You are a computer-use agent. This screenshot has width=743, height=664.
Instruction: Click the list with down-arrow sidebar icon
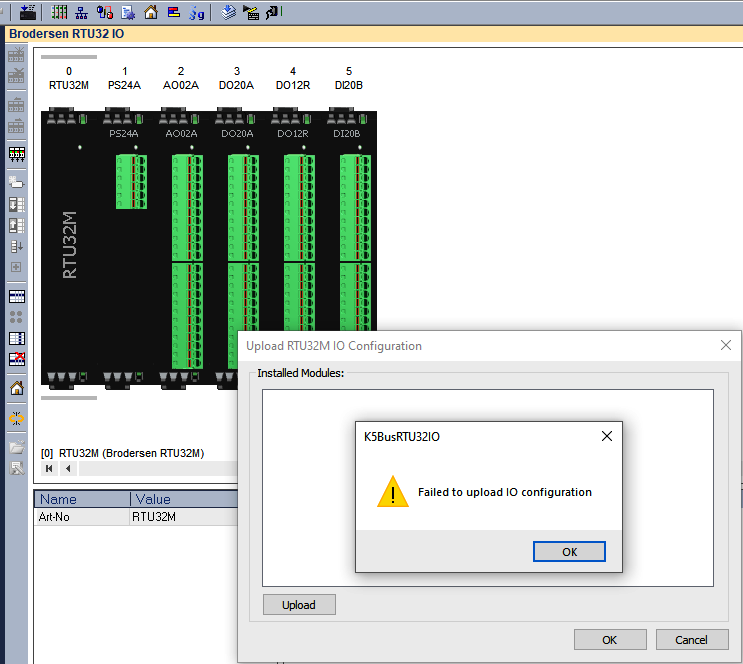pyautogui.click(x=17, y=246)
